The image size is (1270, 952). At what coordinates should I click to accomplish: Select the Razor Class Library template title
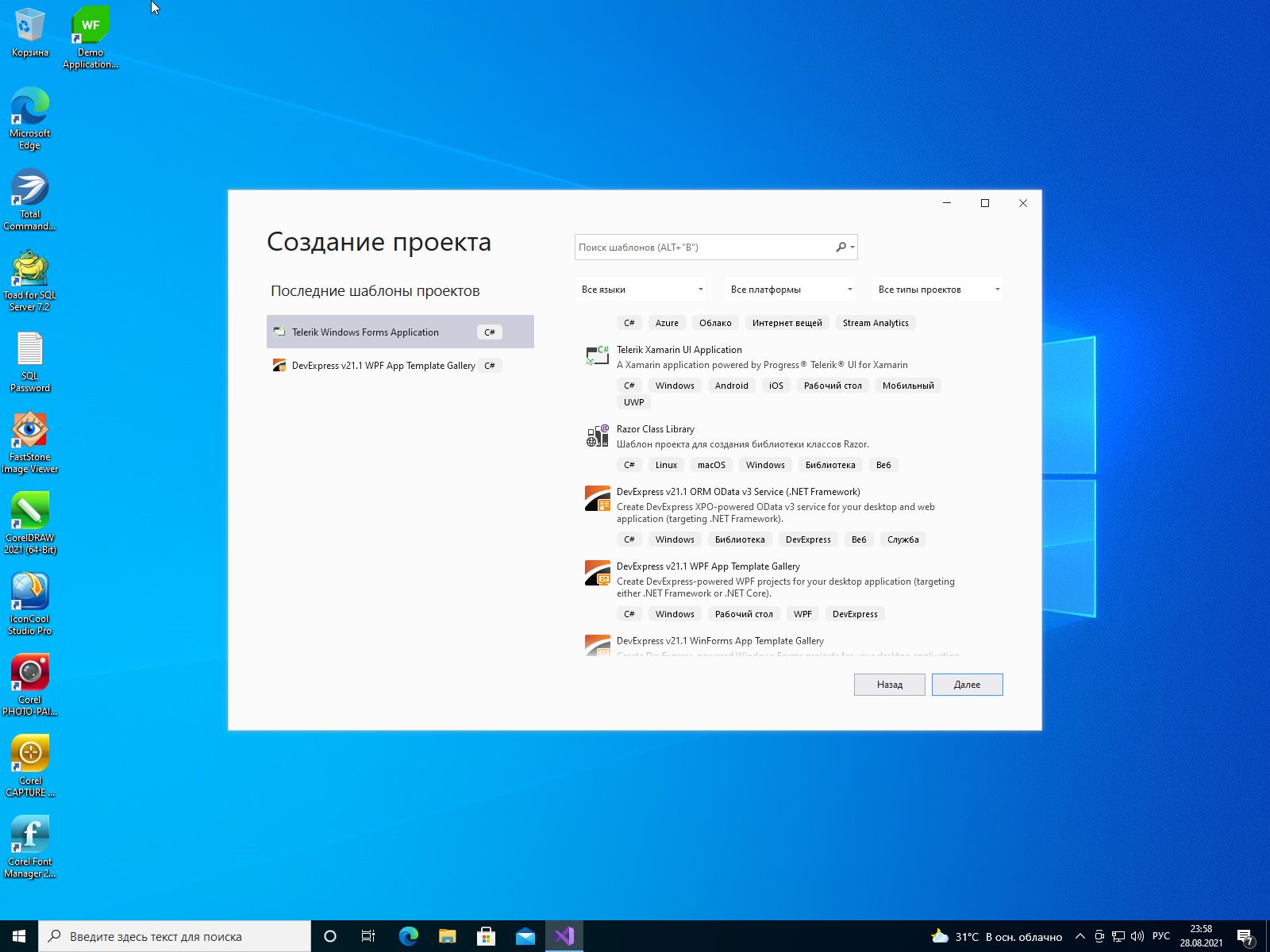(x=655, y=429)
